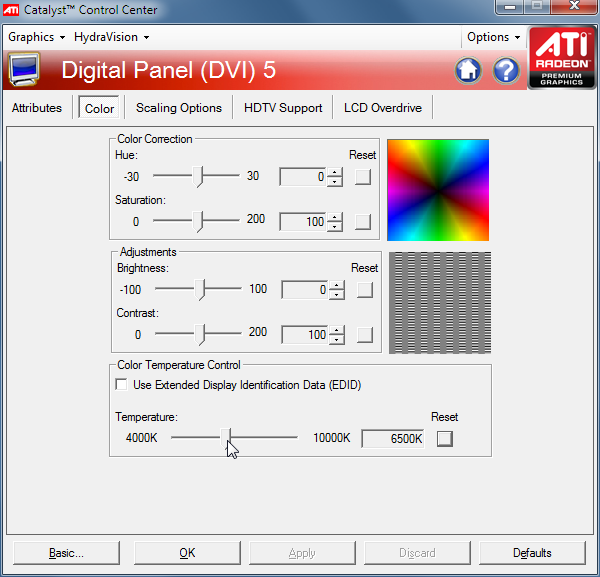Click the Brightness slider thumb

coord(200,289)
